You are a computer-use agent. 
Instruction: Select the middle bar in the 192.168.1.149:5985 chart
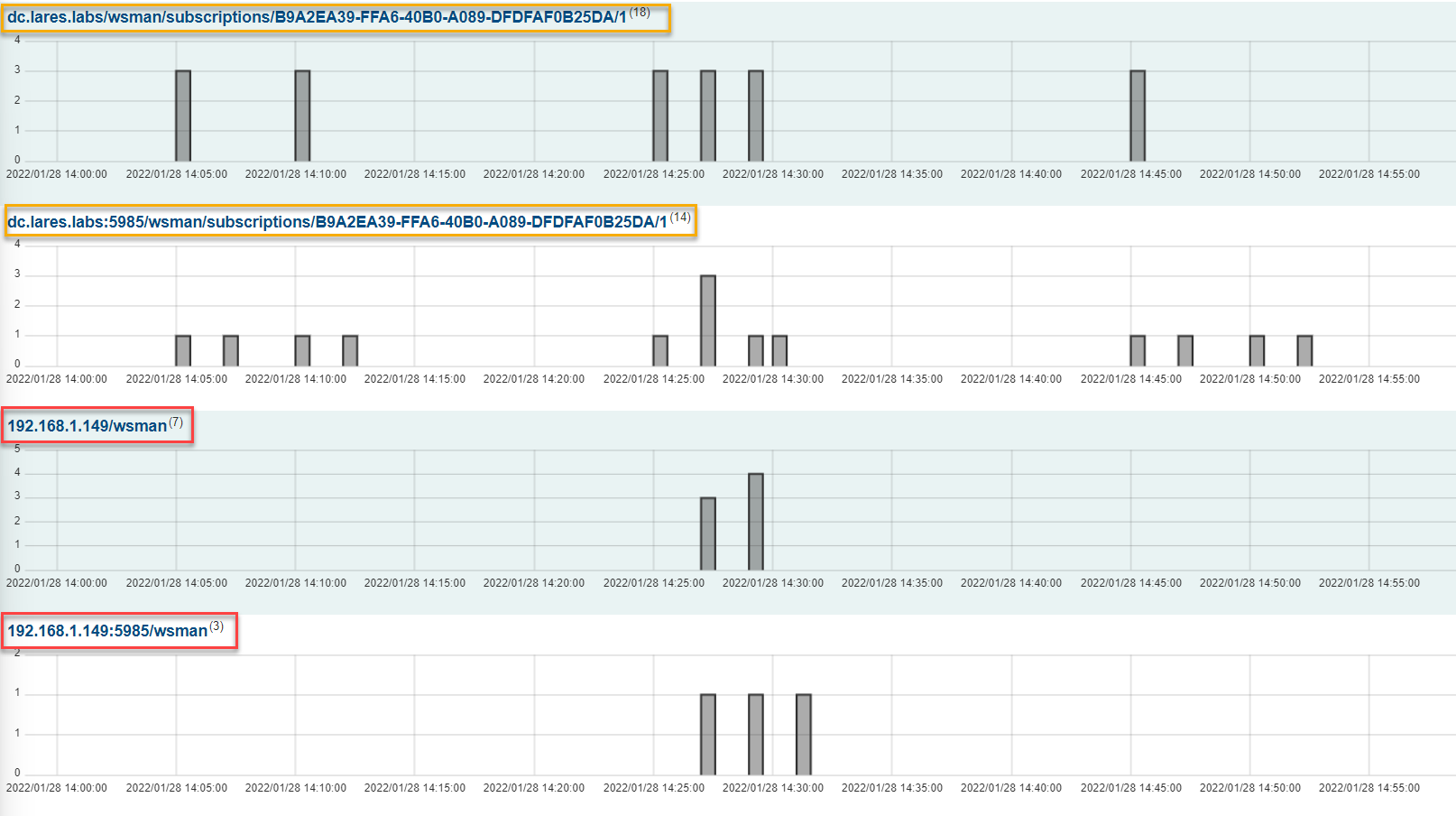click(756, 734)
